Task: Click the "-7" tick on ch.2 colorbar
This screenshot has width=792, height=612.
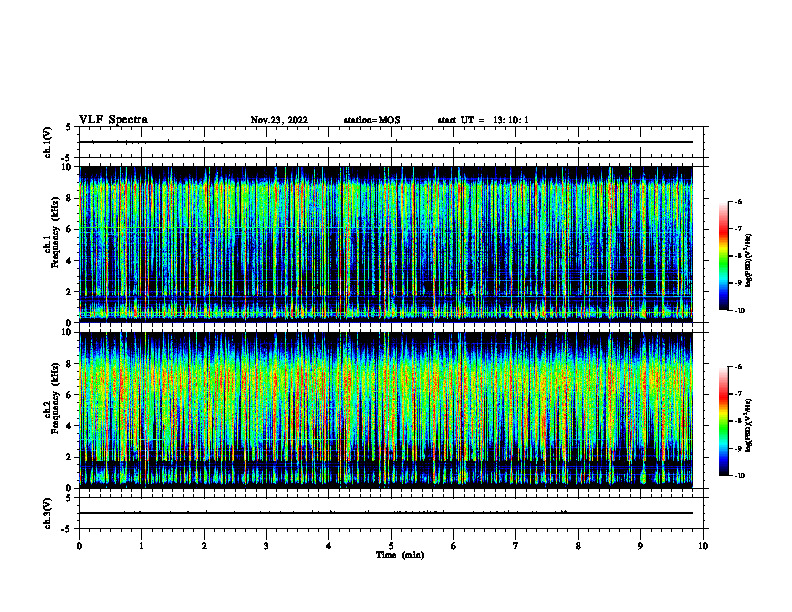Action: [x=738, y=394]
